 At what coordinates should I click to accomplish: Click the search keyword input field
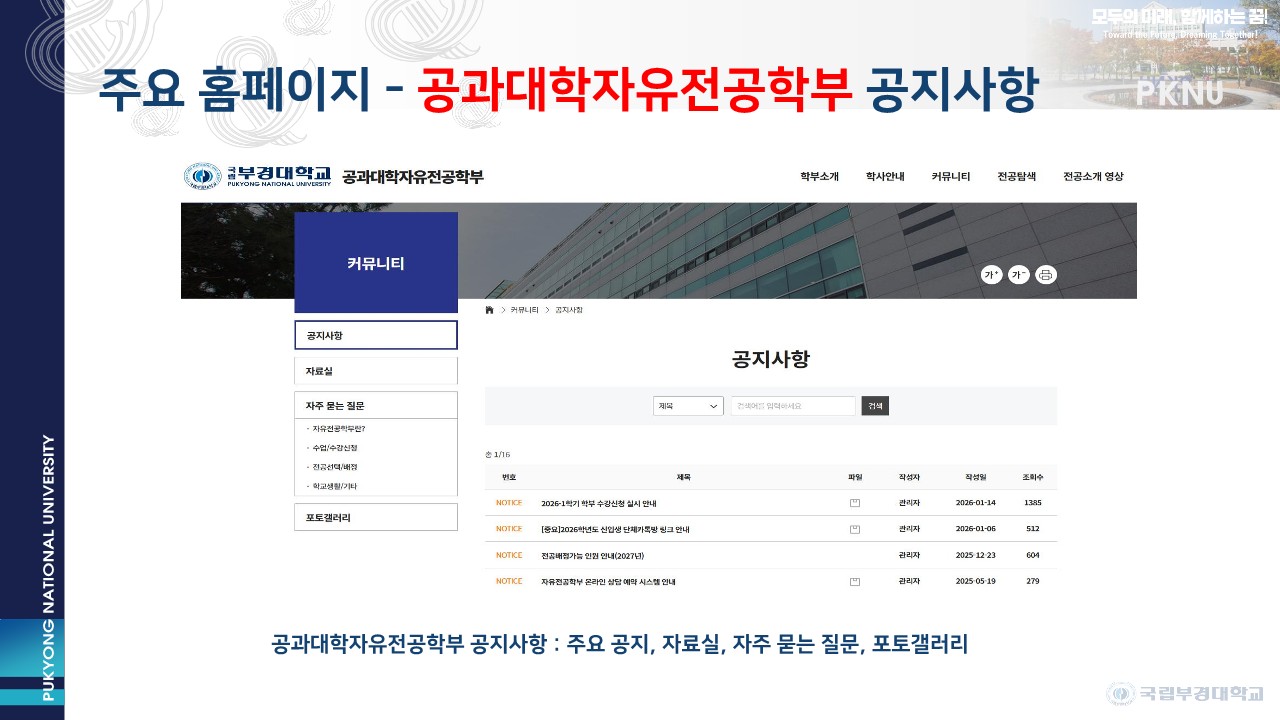[x=792, y=406]
